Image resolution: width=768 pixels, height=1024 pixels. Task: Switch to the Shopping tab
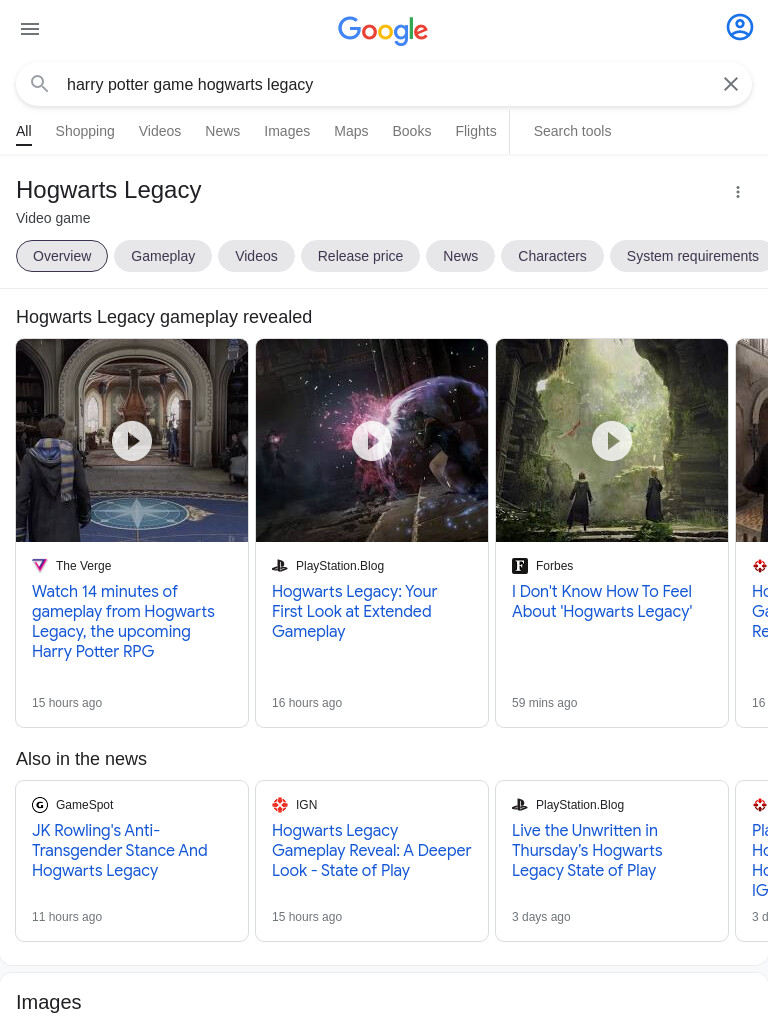(85, 131)
